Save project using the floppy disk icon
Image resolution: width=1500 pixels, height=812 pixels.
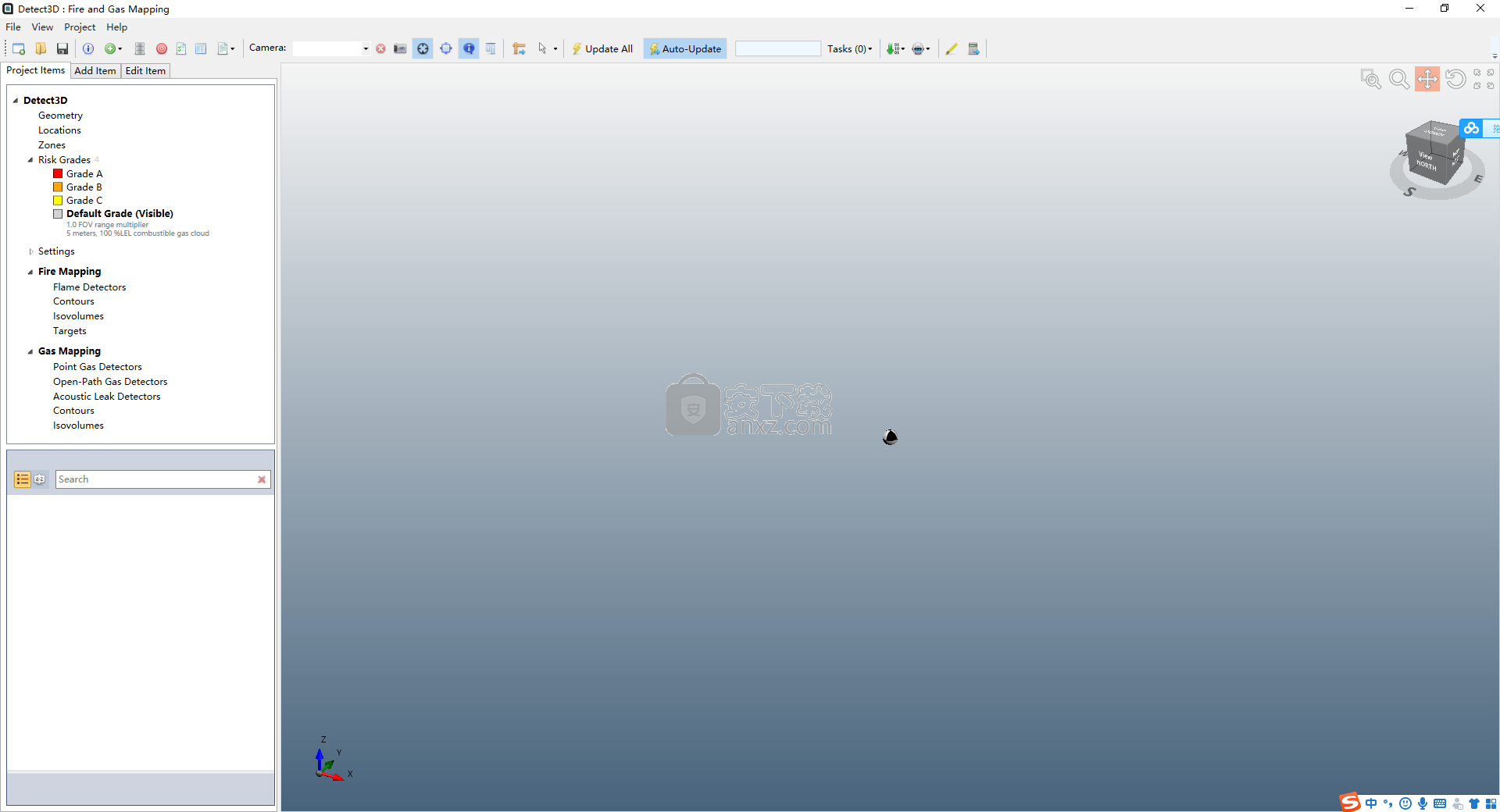[x=62, y=48]
